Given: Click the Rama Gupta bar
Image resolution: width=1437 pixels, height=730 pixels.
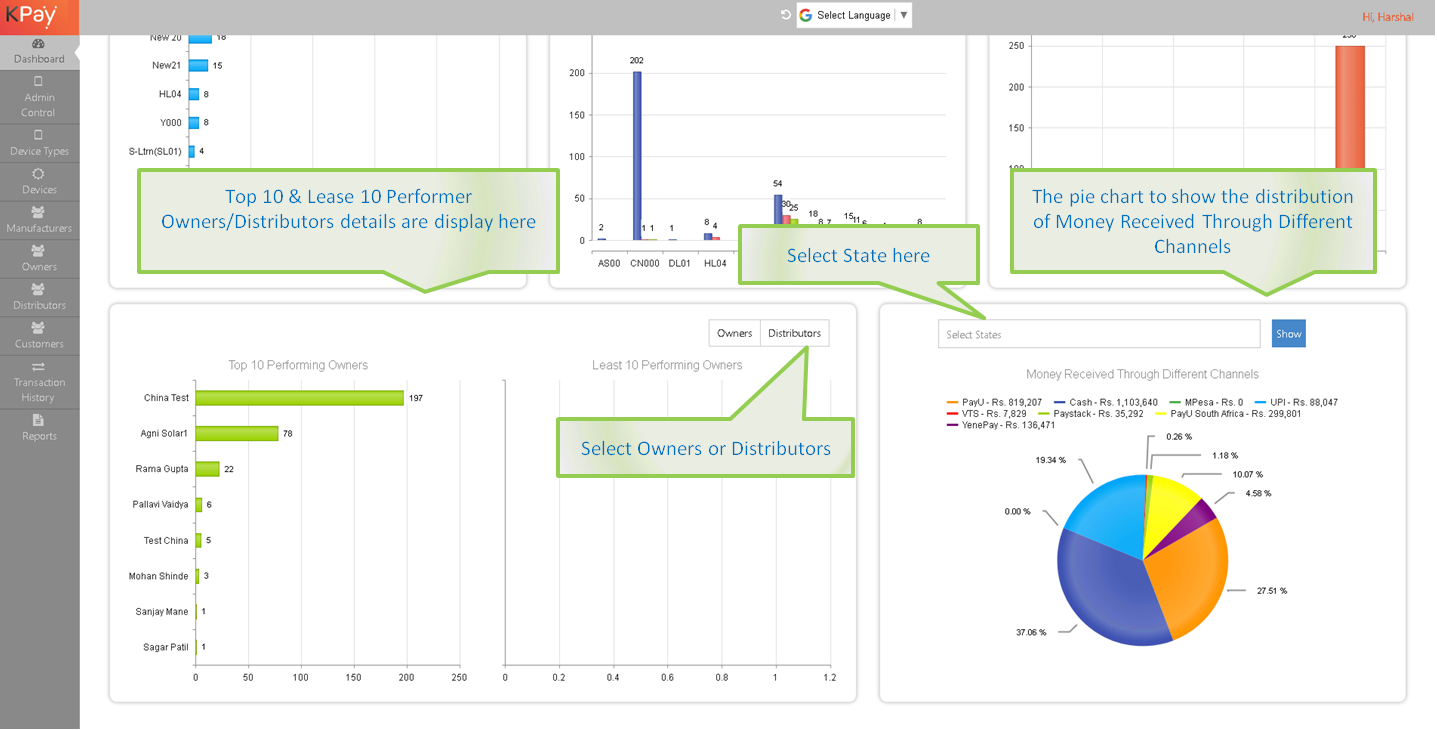Looking at the screenshot, I should pos(207,469).
